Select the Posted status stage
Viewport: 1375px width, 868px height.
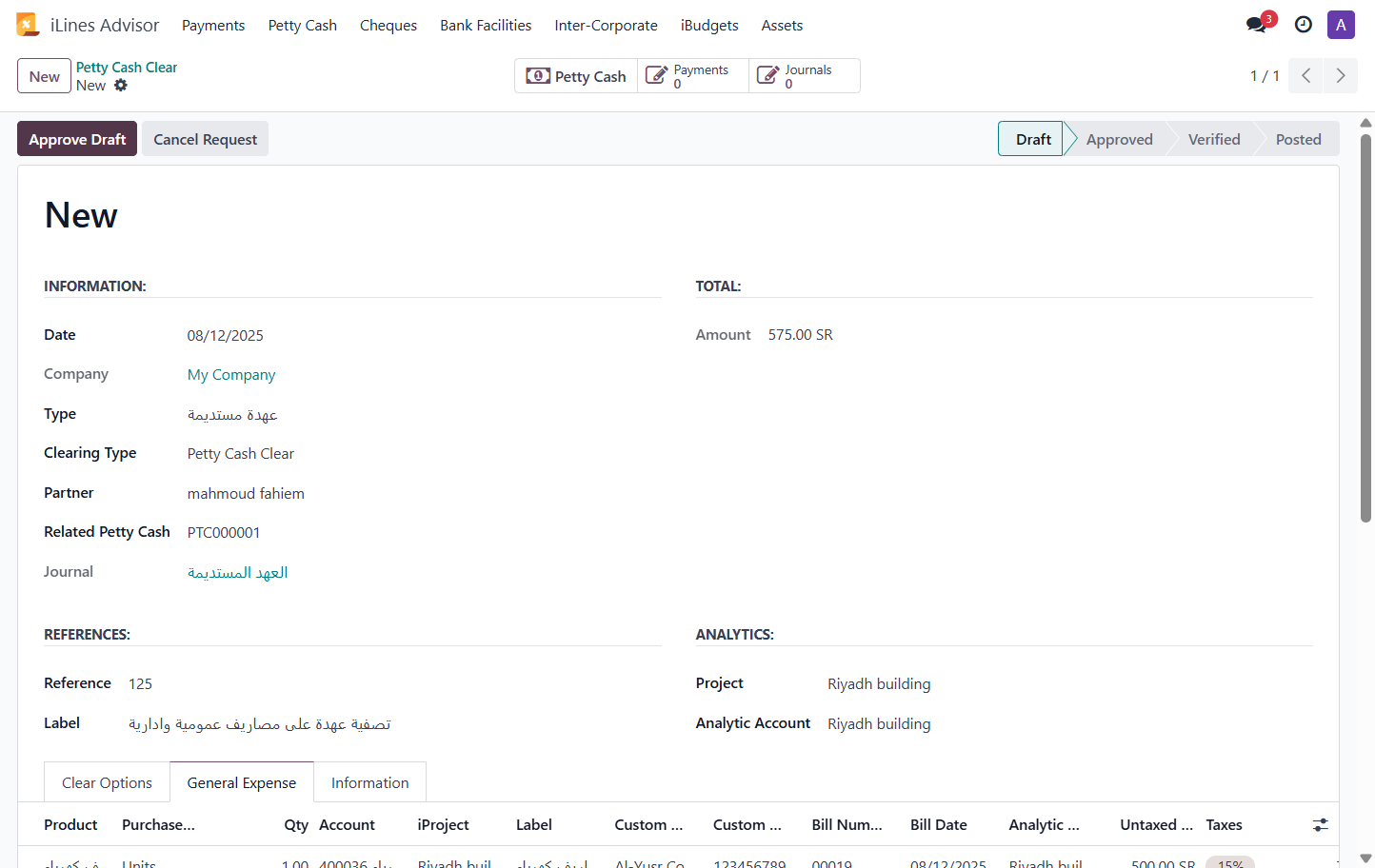(x=1298, y=139)
